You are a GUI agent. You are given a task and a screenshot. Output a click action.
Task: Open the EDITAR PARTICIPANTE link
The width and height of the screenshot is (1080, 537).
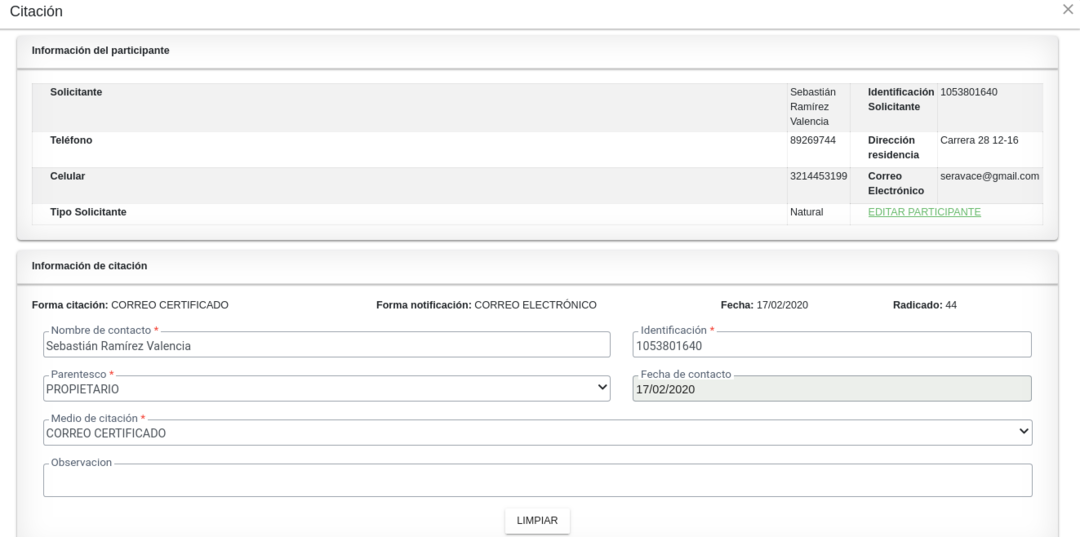pyautogui.click(x=924, y=212)
